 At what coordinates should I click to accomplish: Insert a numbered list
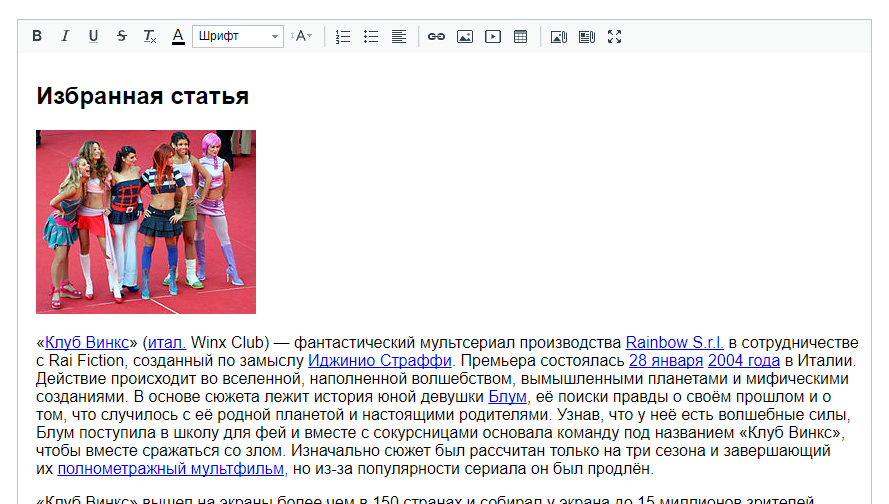tap(343, 37)
